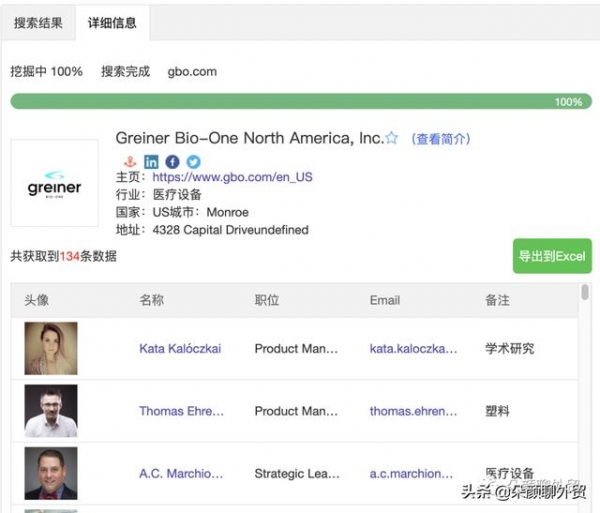Open the red anchor icon link
The image size is (600, 513).
pyautogui.click(x=128, y=161)
